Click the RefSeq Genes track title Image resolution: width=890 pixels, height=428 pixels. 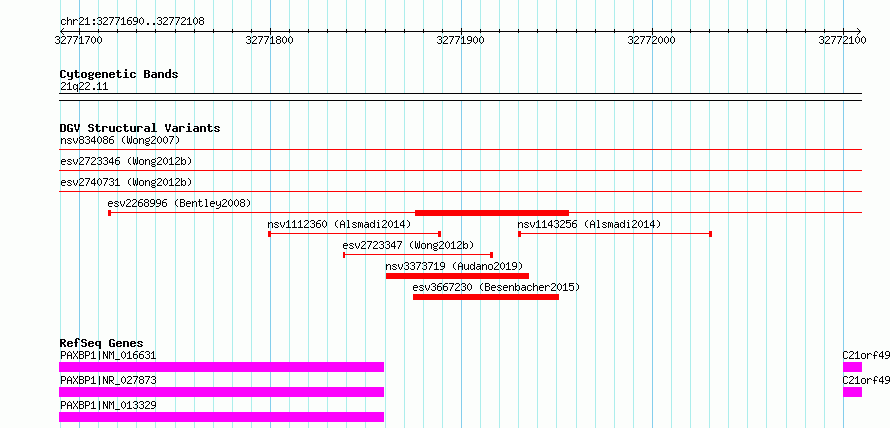click(102, 343)
